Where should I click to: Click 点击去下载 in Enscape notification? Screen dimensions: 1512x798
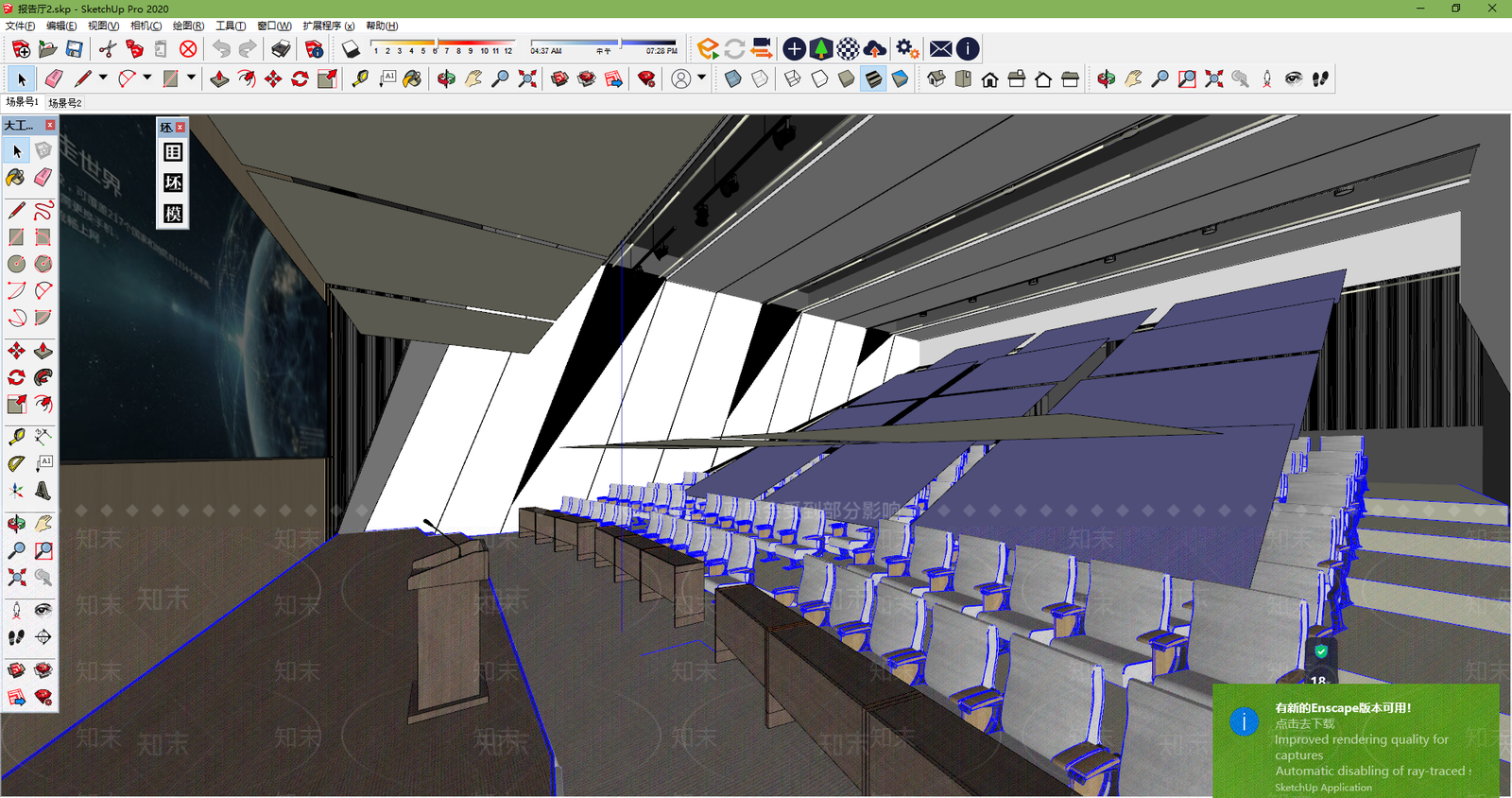pos(1305,723)
